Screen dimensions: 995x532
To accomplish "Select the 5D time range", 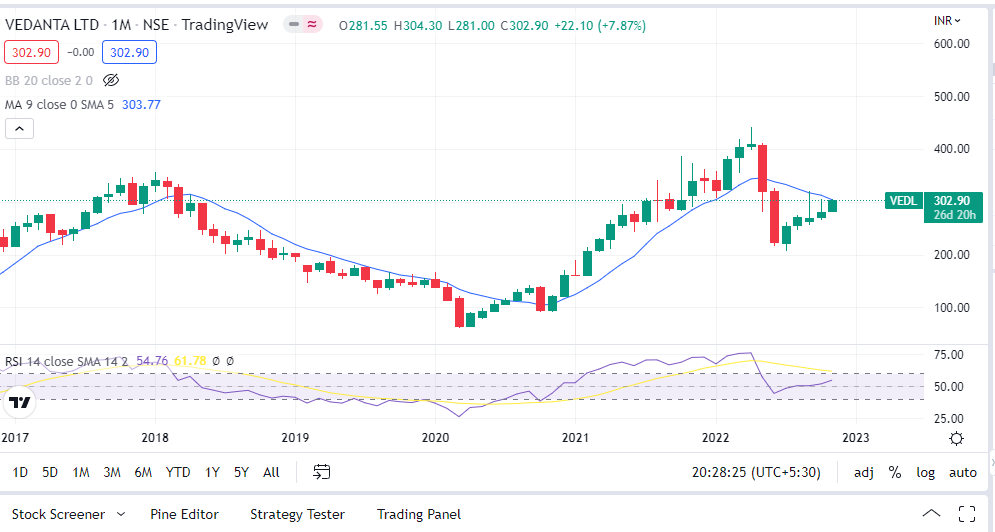I will coord(50,472).
